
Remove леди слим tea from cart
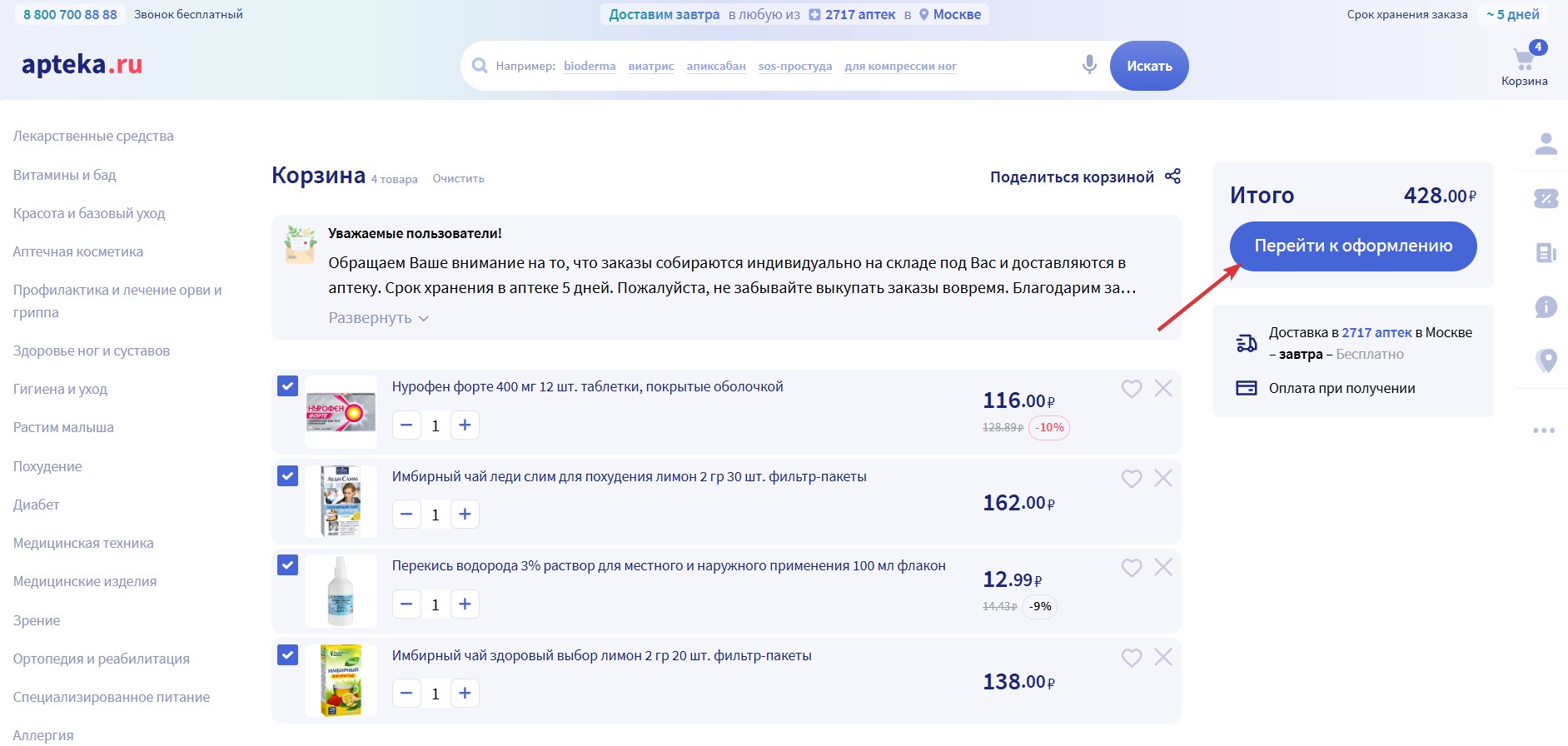[x=1162, y=478]
